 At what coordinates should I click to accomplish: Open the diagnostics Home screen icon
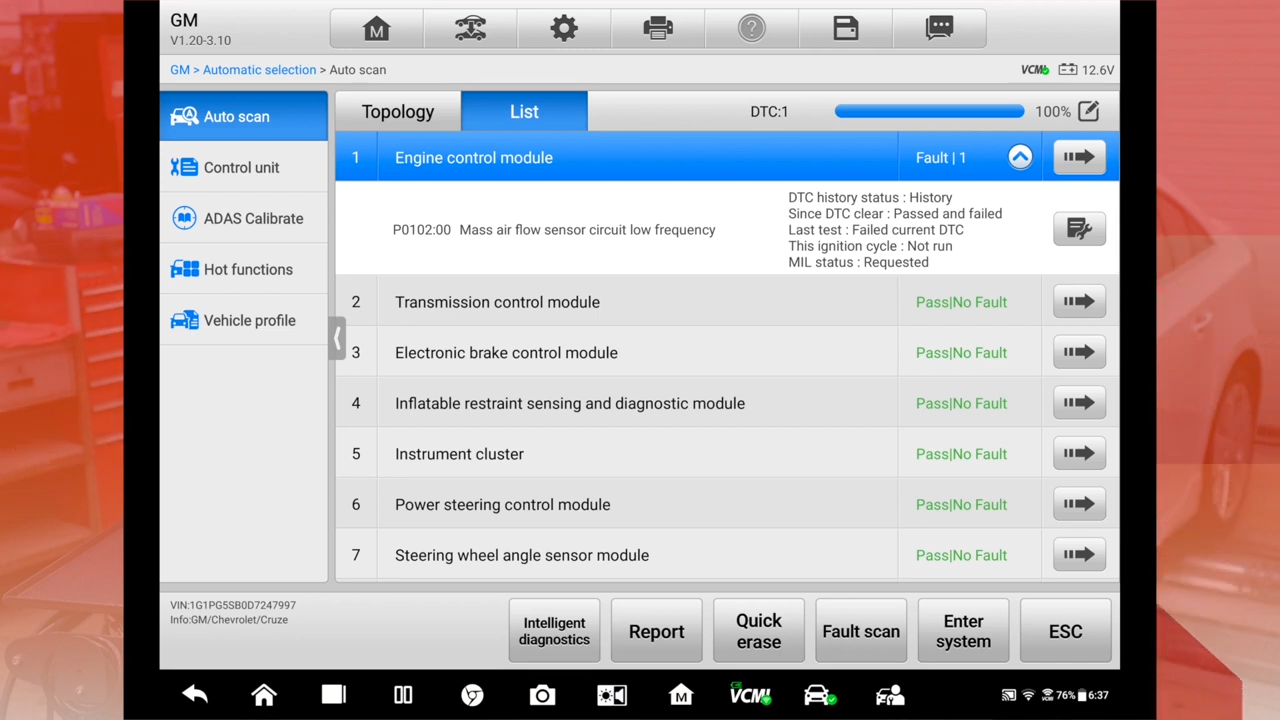coord(376,28)
